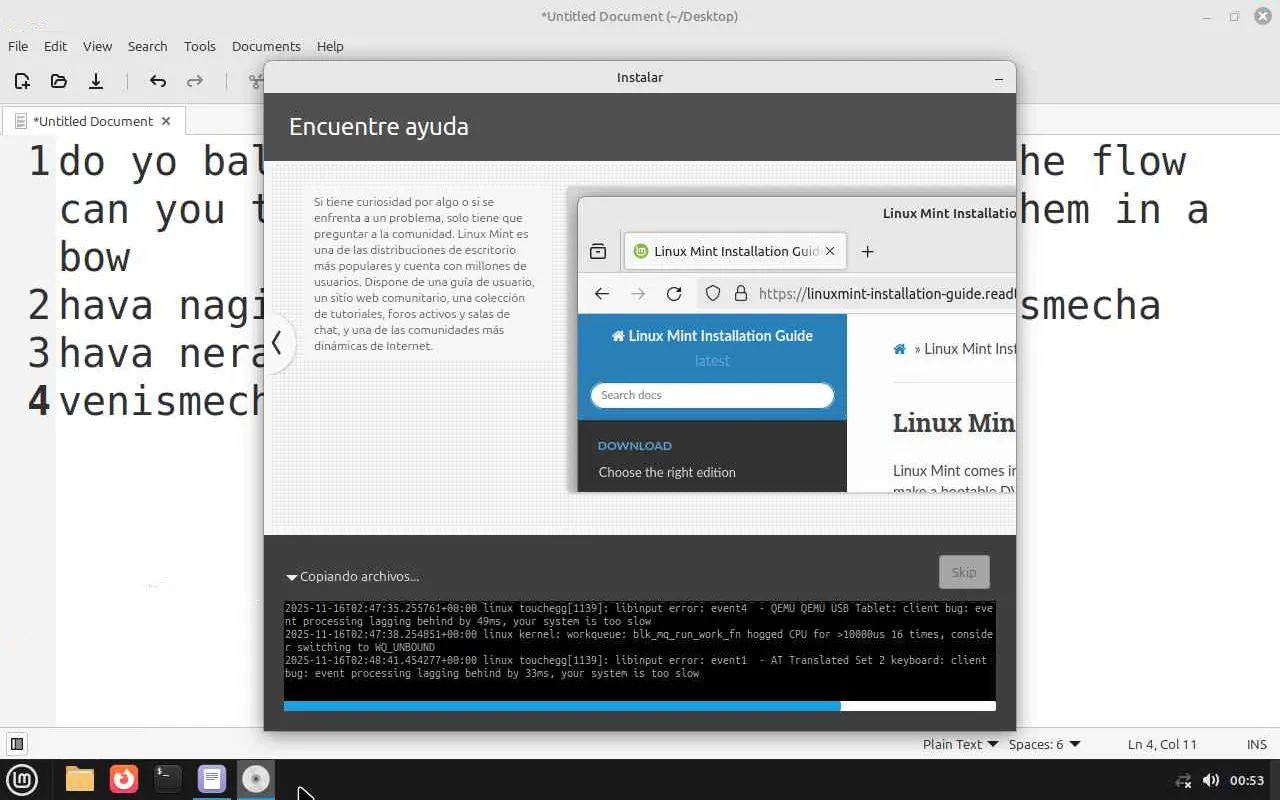Open the Documents menu

click(266, 46)
